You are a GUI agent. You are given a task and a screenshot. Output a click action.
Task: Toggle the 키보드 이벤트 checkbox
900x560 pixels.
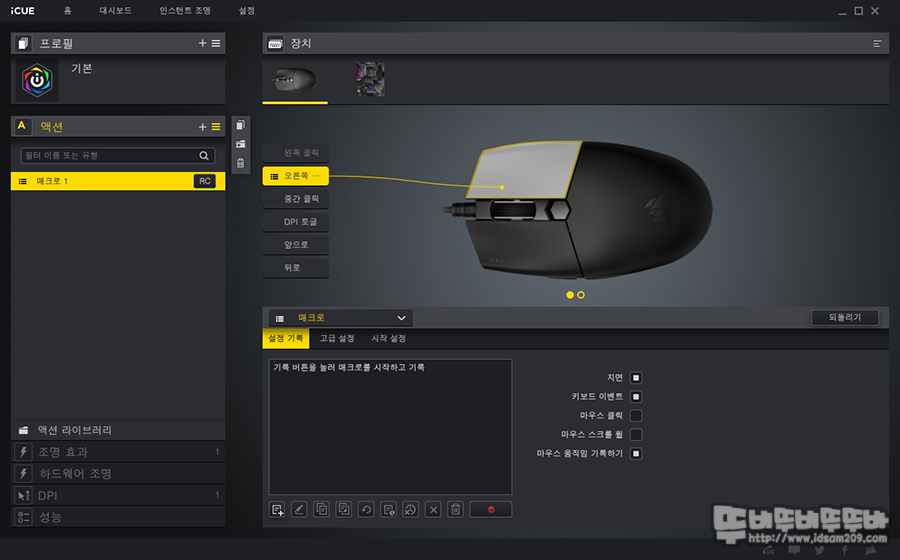636,396
